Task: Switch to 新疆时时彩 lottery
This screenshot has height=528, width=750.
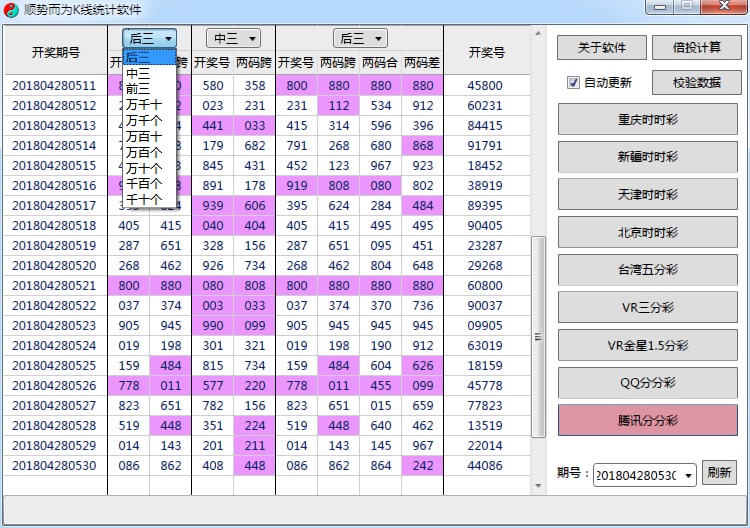Action: pyautogui.click(x=647, y=157)
